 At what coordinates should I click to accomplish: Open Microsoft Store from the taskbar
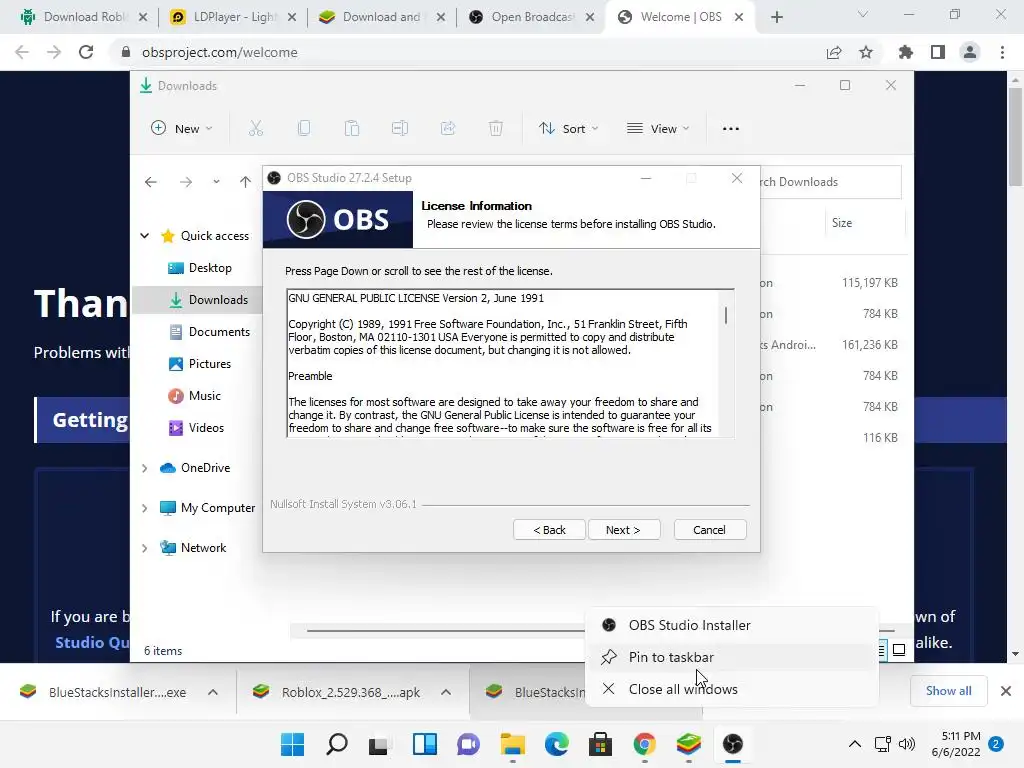coord(600,744)
